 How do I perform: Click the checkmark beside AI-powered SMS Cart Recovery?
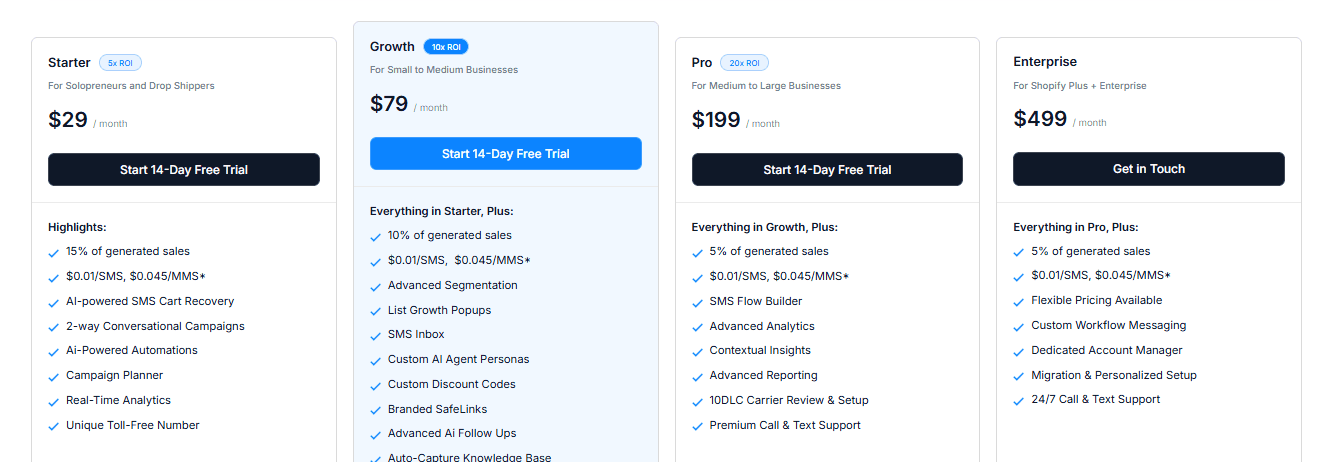click(x=54, y=302)
